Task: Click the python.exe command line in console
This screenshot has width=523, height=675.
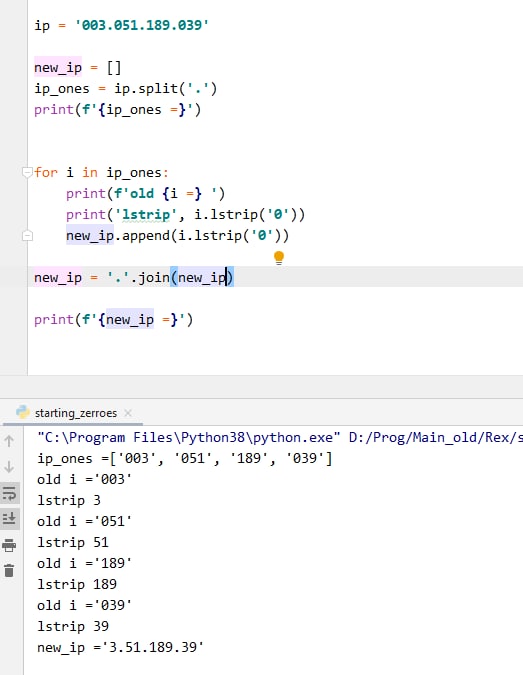Action: tap(280, 437)
